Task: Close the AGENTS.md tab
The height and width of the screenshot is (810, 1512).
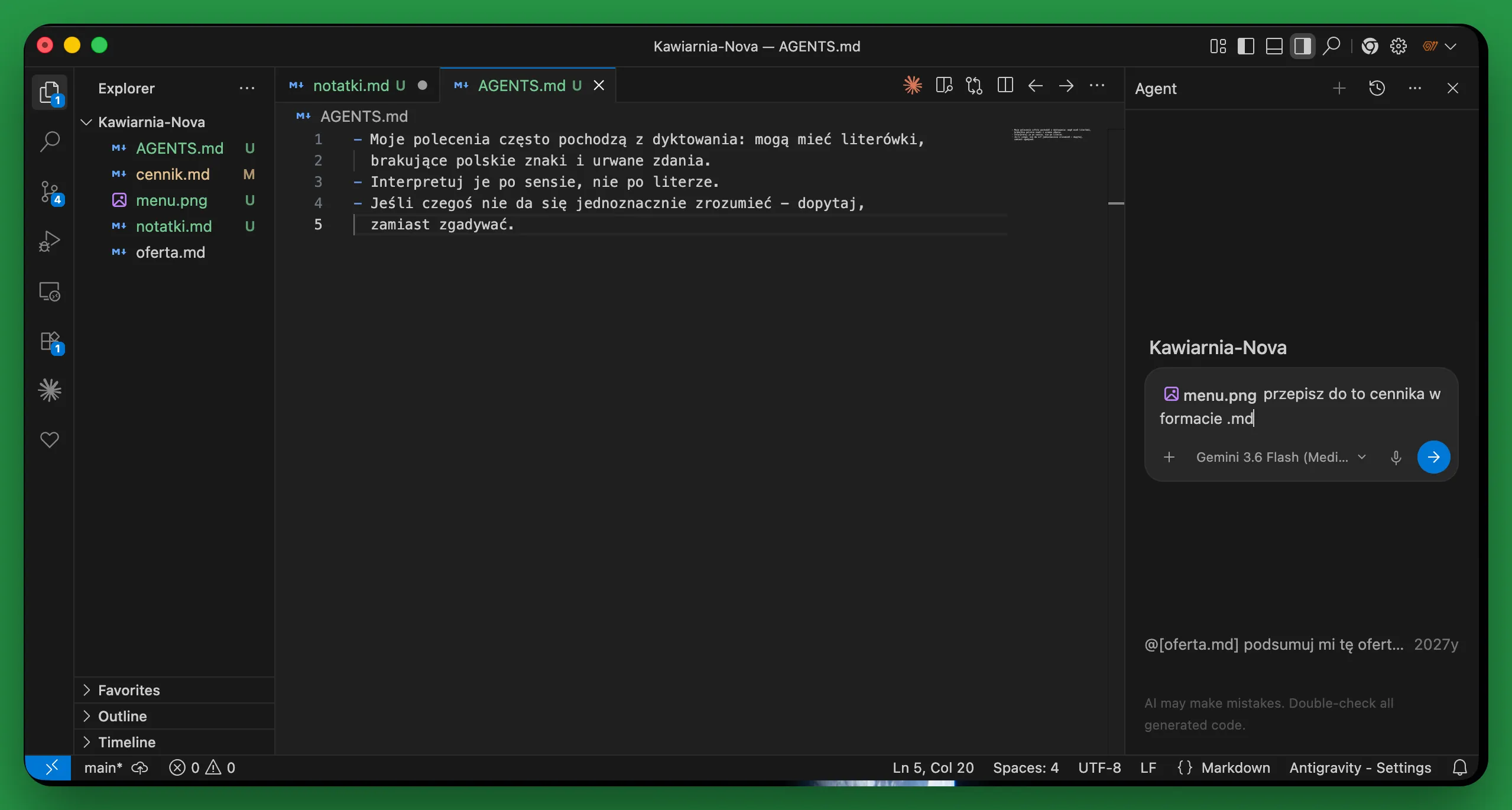Action: pos(599,86)
